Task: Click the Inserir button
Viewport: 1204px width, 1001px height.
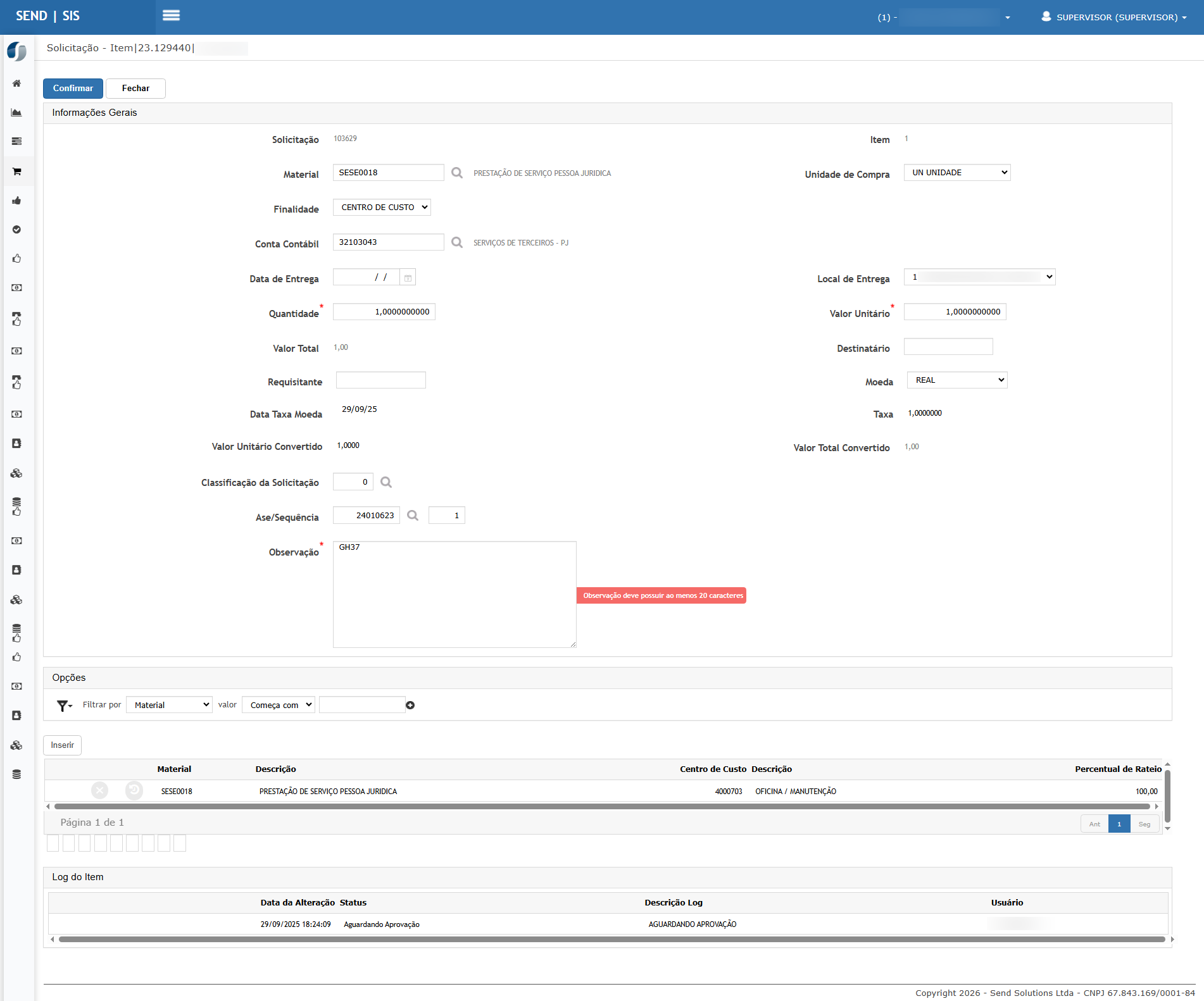Action: (62, 745)
